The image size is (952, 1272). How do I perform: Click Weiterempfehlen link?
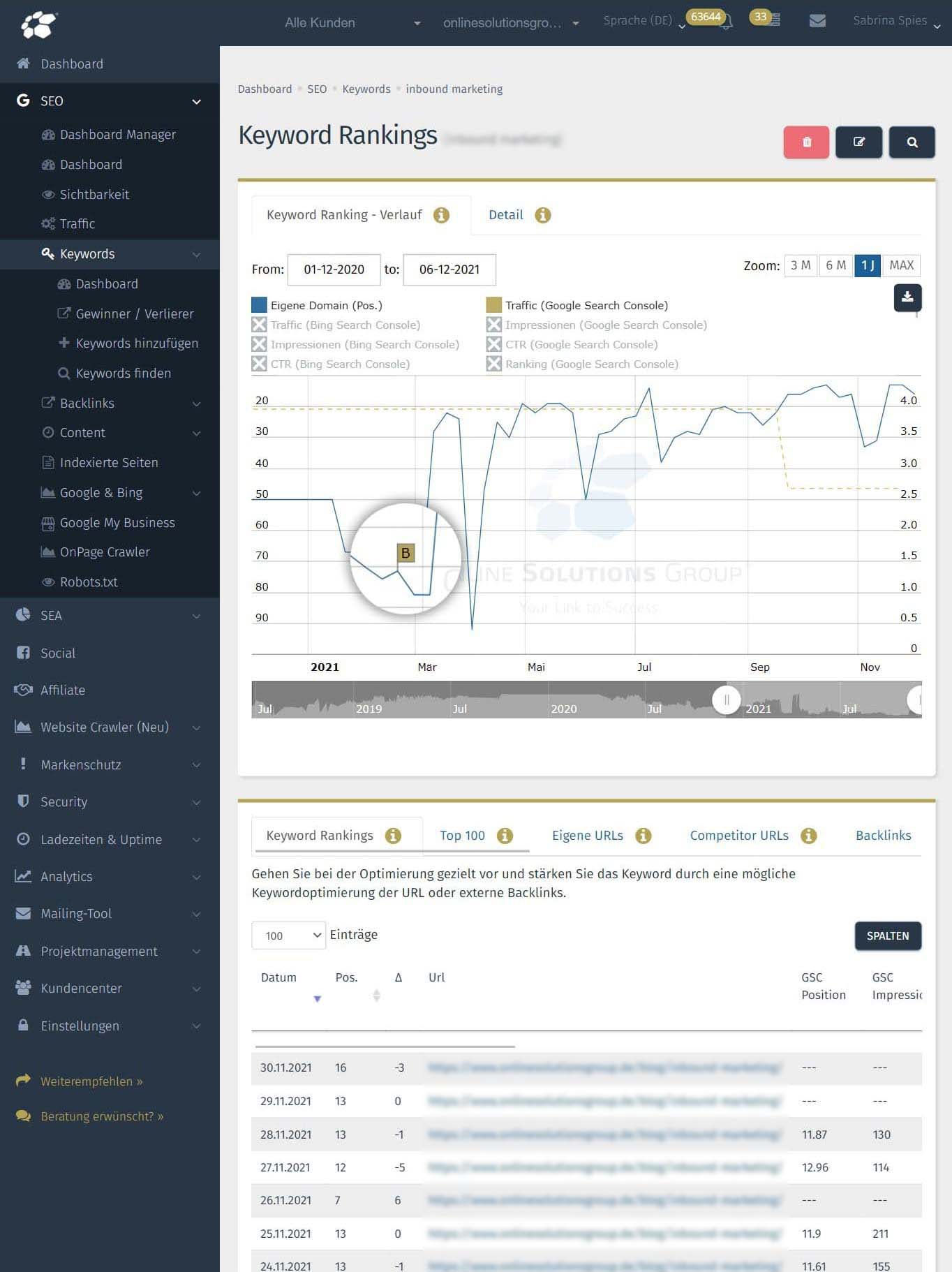(x=91, y=1081)
